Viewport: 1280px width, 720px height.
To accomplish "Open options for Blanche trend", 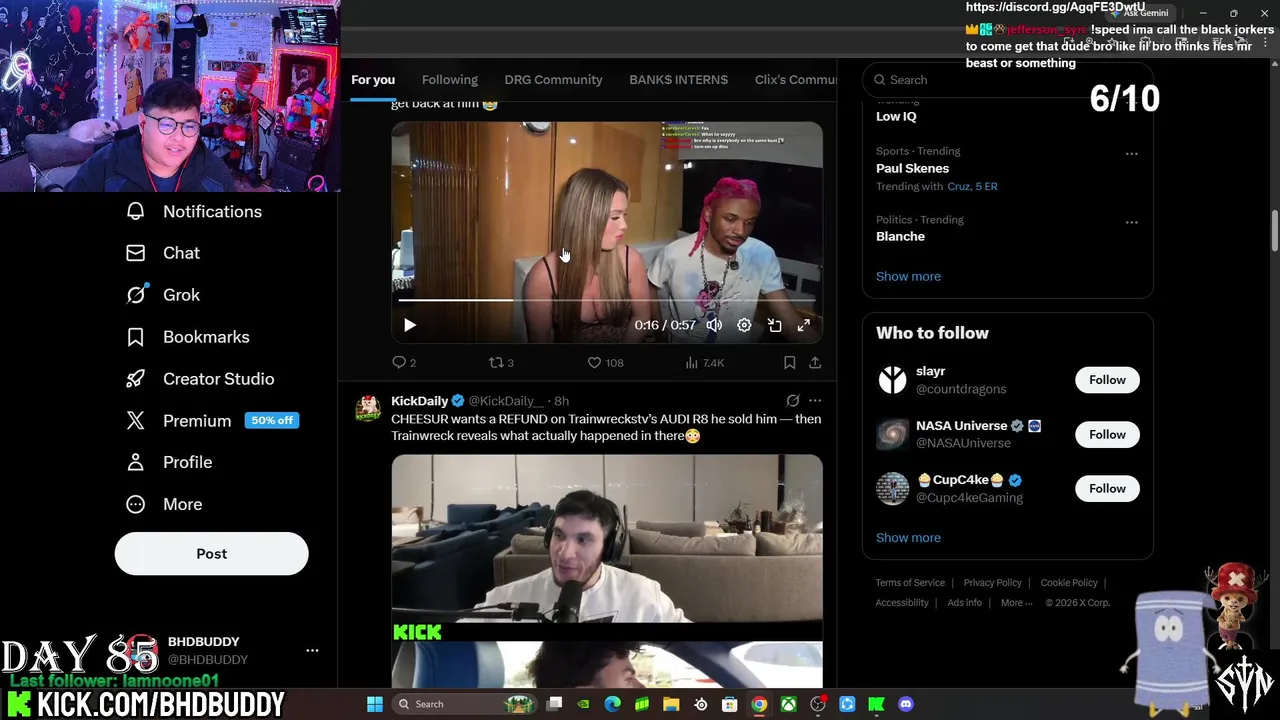I will [x=1131, y=222].
